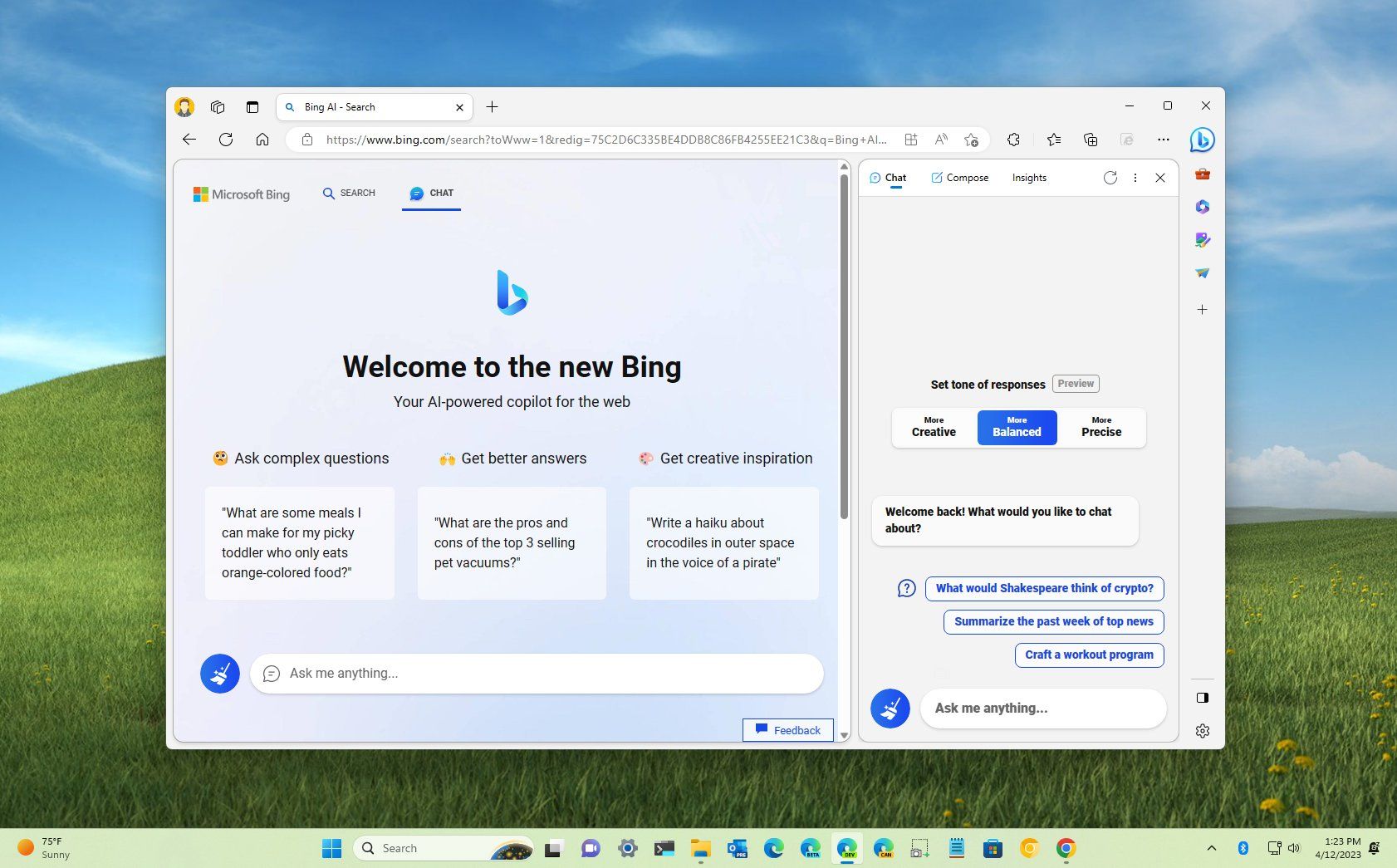Screen dimensions: 1397x868
Task: Keep More Balanced tone selected
Action: [x=1017, y=427]
